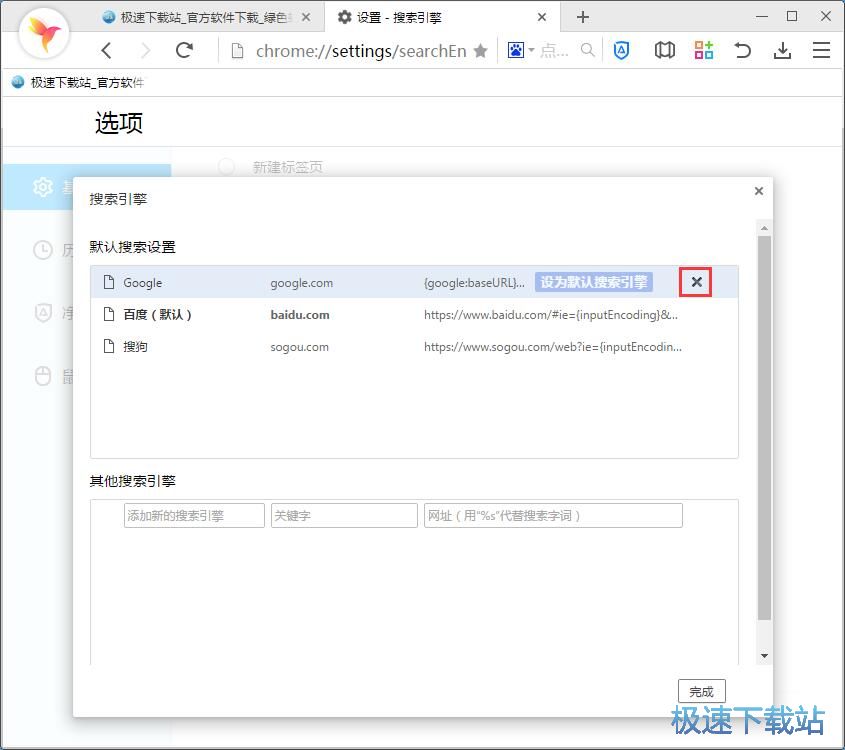
Task: Click the address bar URL
Action: (x=361, y=51)
